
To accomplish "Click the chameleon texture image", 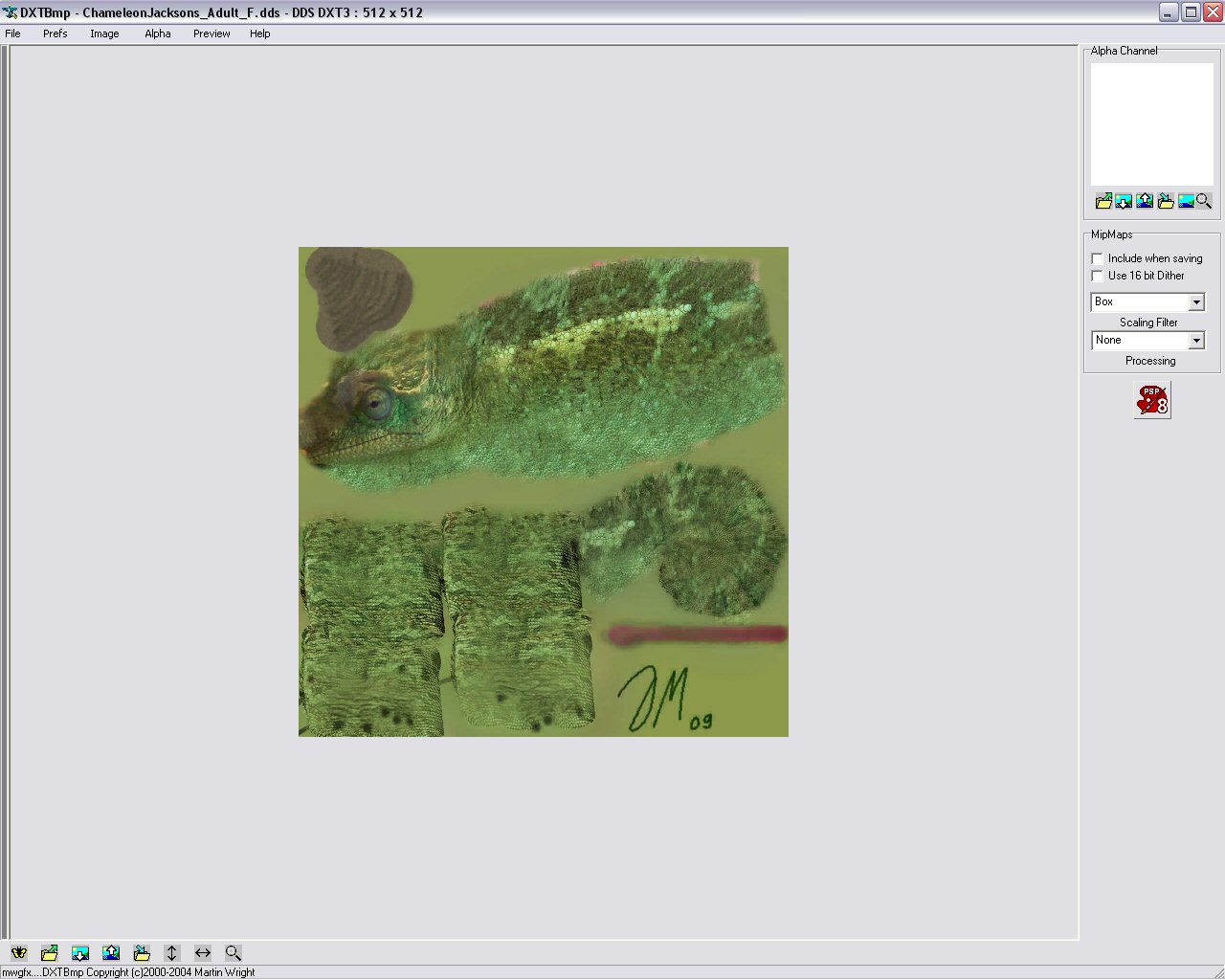I will 544,492.
